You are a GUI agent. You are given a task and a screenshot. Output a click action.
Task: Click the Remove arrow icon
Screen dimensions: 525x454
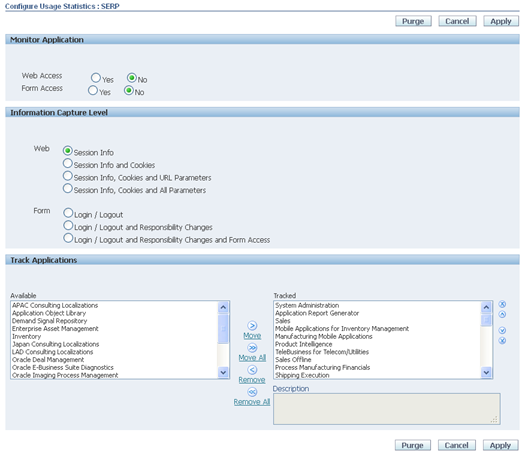(x=252, y=370)
